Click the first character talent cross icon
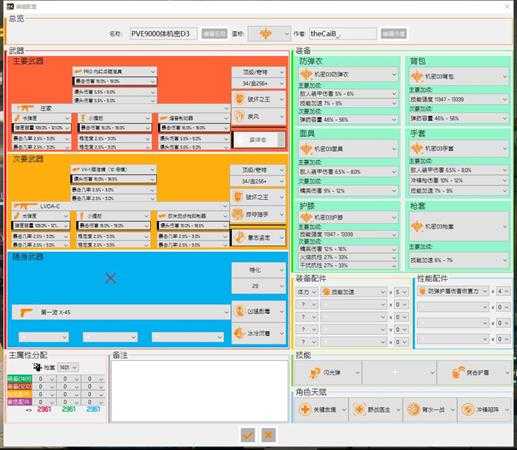517x450 pixels. [304, 409]
